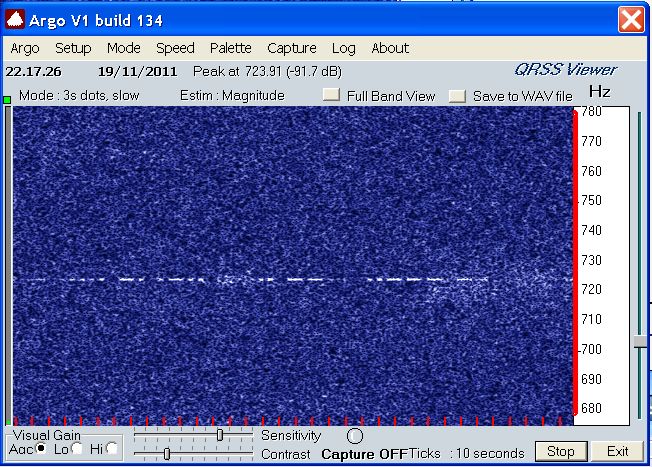Click the Mode : 3s dots, slow label
652x467 pixels.
point(79,96)
